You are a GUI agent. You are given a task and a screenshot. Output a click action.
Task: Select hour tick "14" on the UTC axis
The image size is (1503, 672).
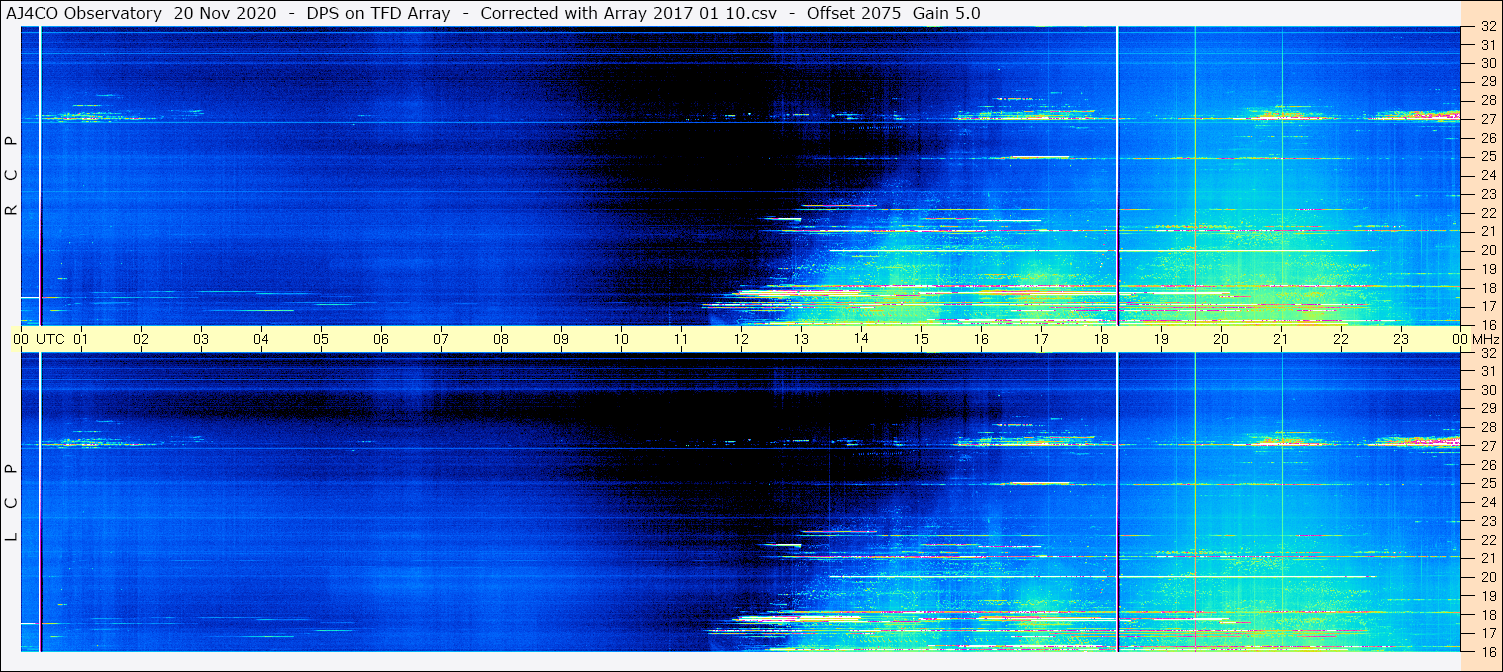tap(861, 338)
